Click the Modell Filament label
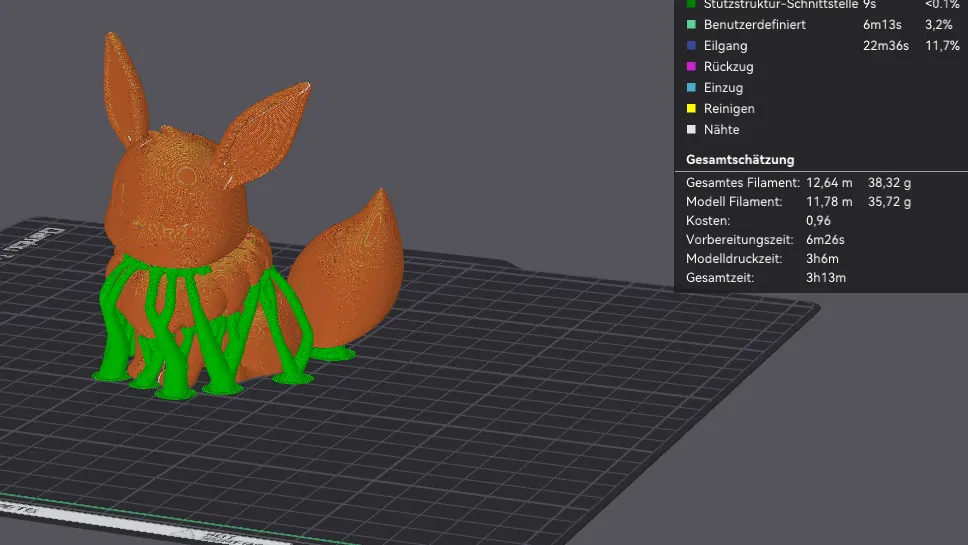Image resolution: width=968 pixels, height=545 pixels. tap(734, 202)
